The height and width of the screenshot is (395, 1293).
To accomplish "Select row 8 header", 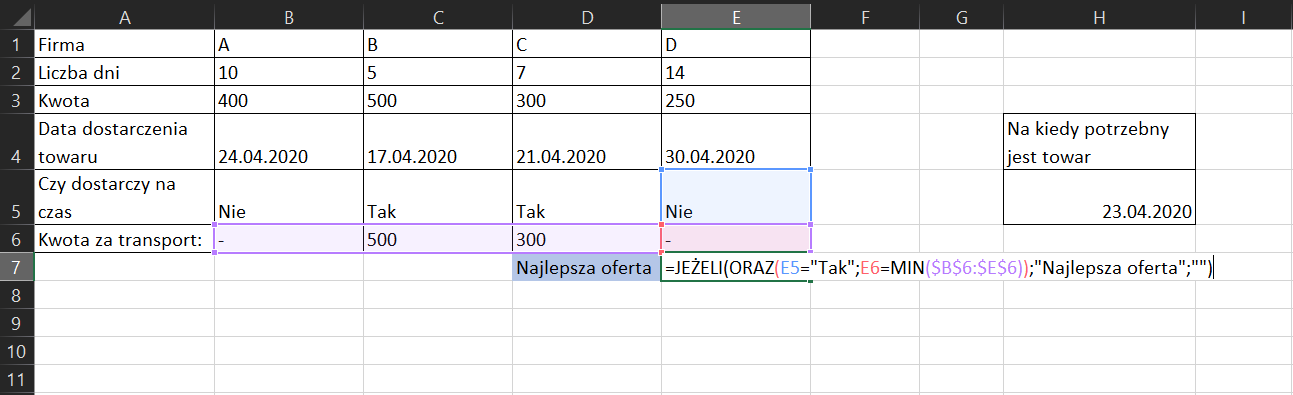I will pos(17,296).
